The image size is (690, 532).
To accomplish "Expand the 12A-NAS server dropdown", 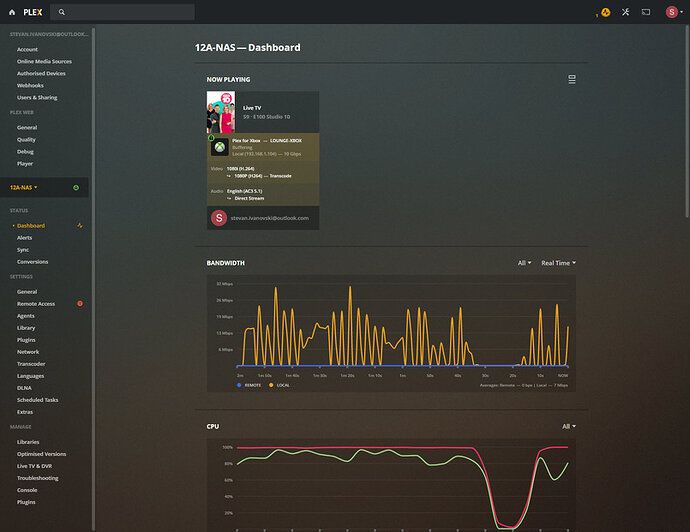I will (x=23, y=188).
